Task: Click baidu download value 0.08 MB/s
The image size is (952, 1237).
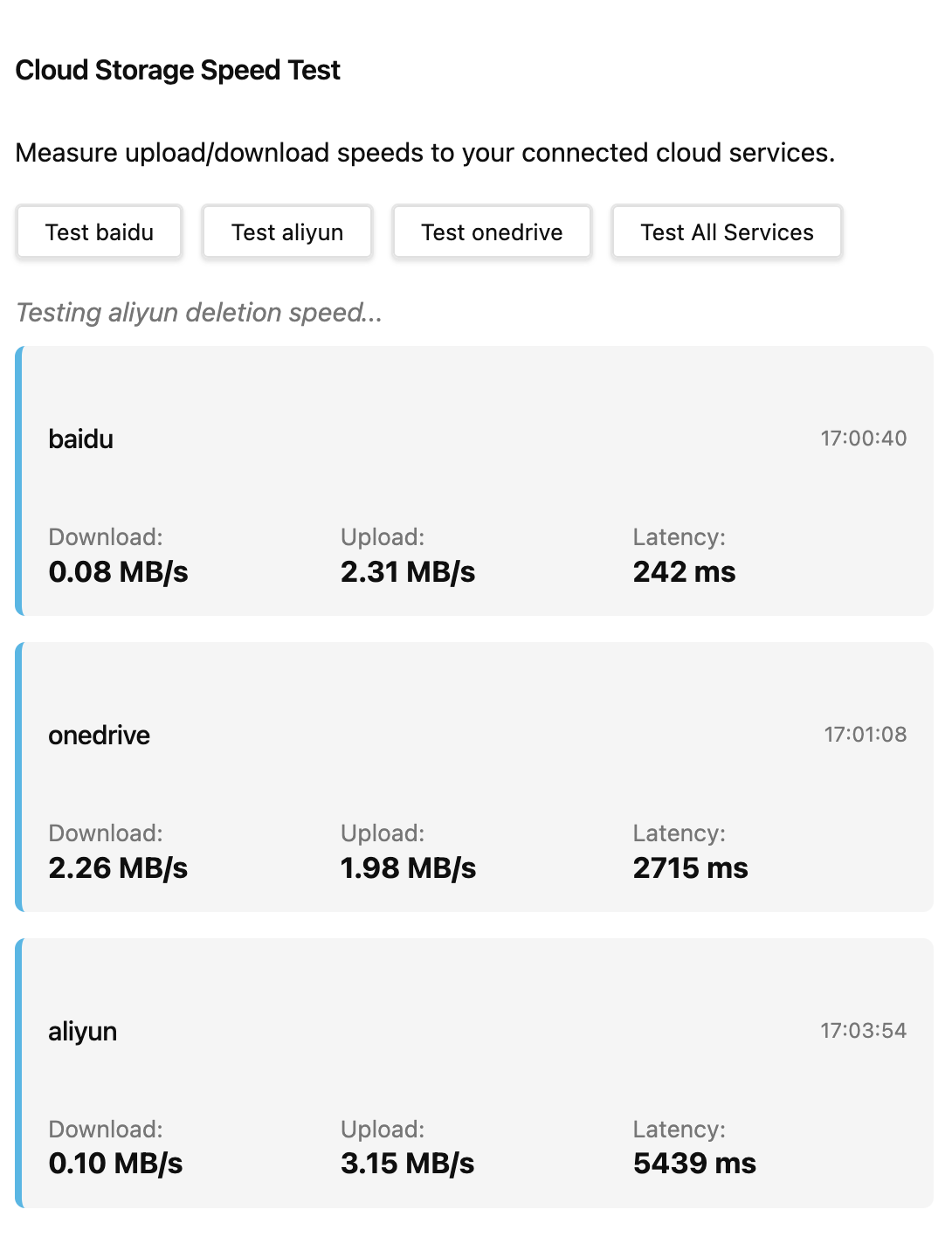Action: 119,572
